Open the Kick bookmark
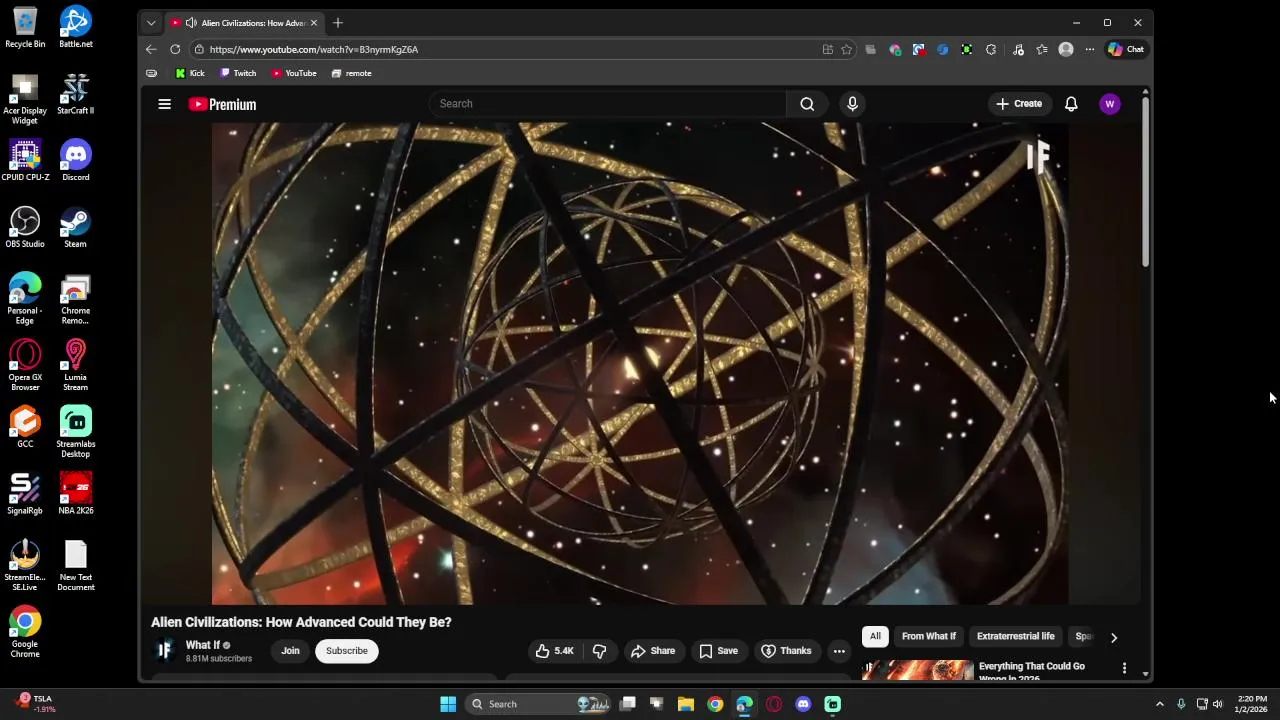 [x=190, y=73]
